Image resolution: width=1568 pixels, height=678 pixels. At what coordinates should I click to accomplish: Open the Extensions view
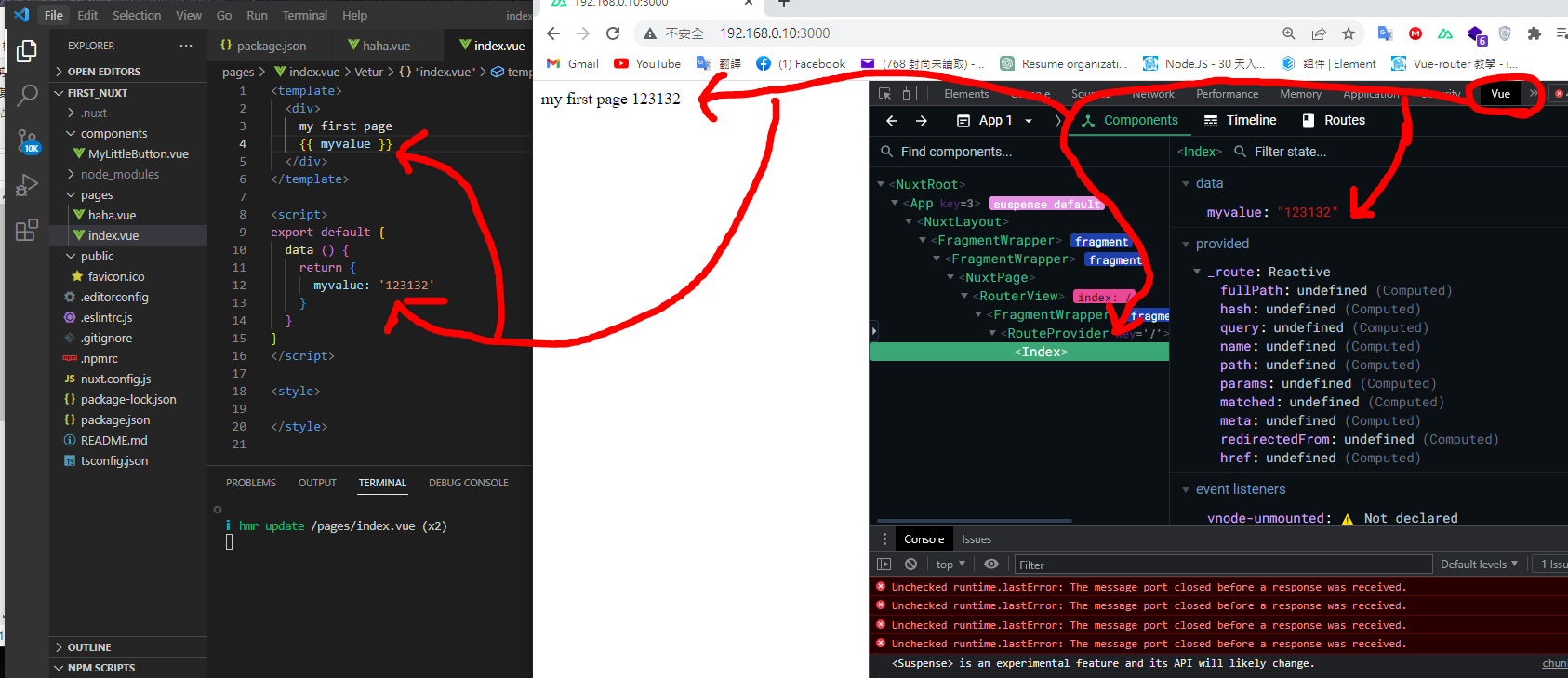[x=27, y=230]
